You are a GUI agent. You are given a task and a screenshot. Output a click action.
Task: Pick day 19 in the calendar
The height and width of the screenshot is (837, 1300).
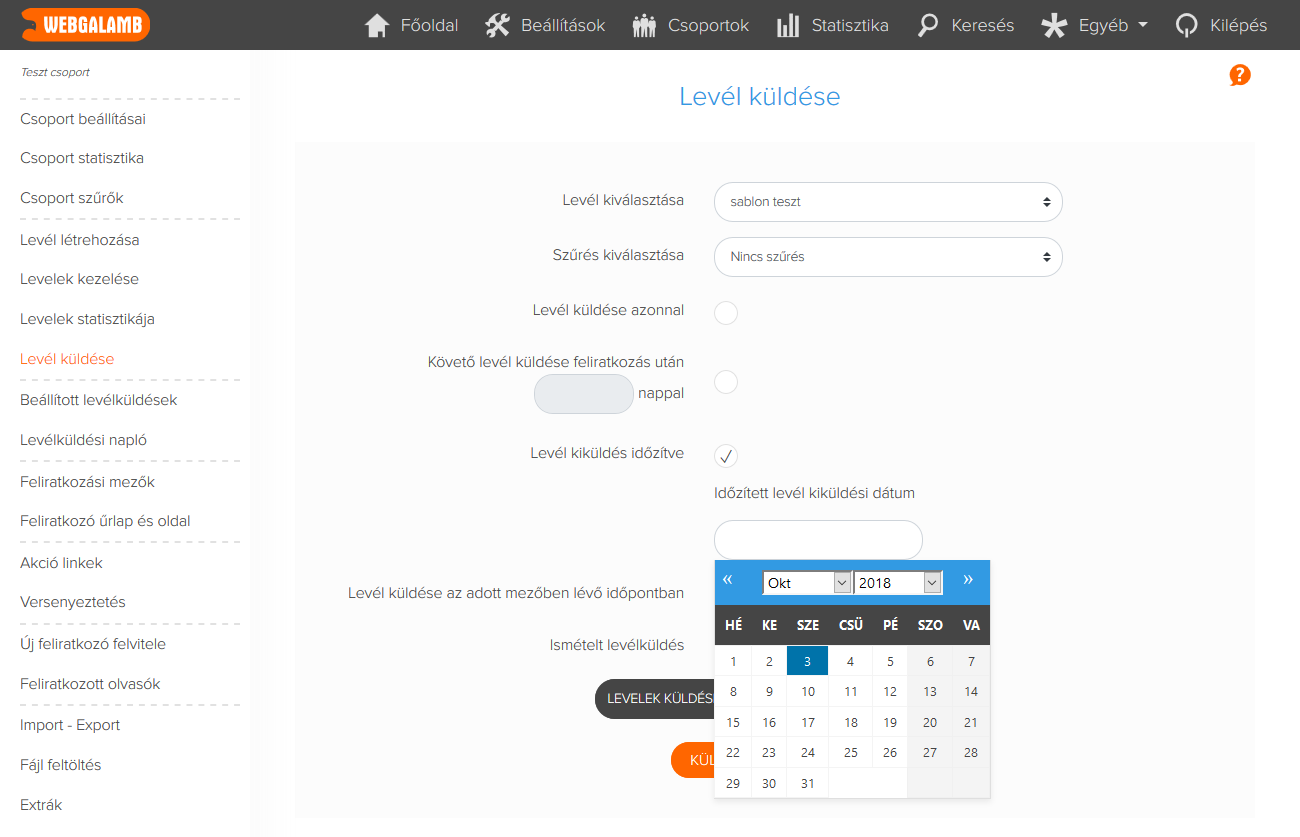(890, 723)
